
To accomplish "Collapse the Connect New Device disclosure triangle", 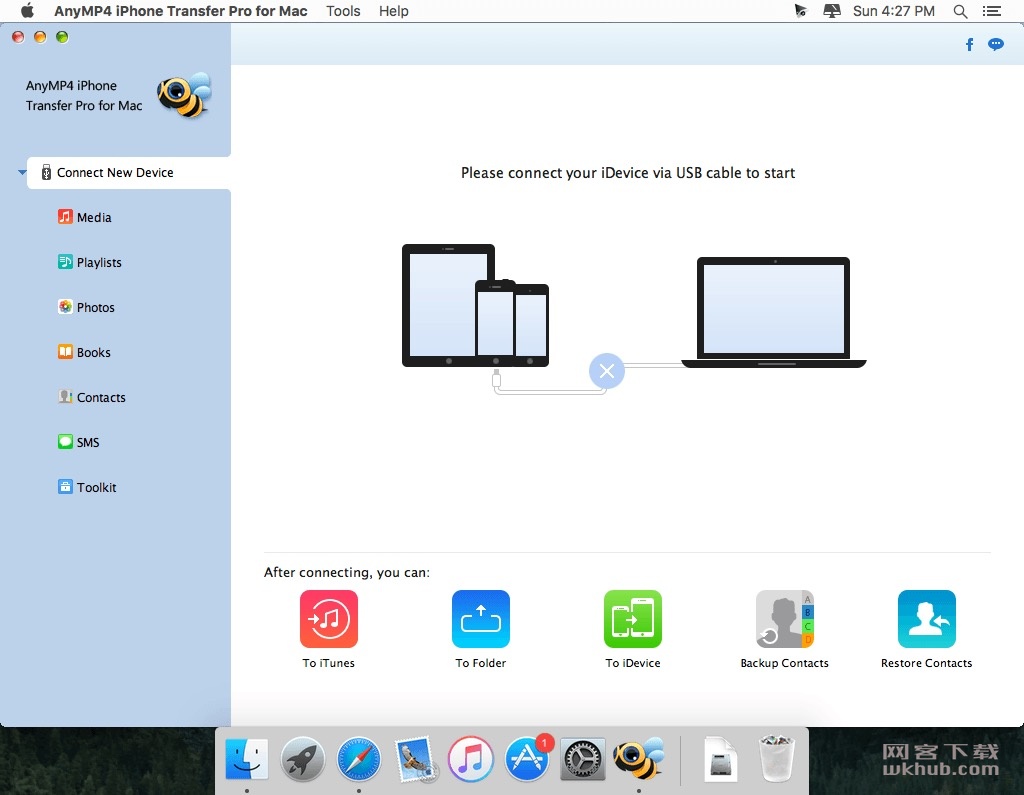I will coord(22,172).
